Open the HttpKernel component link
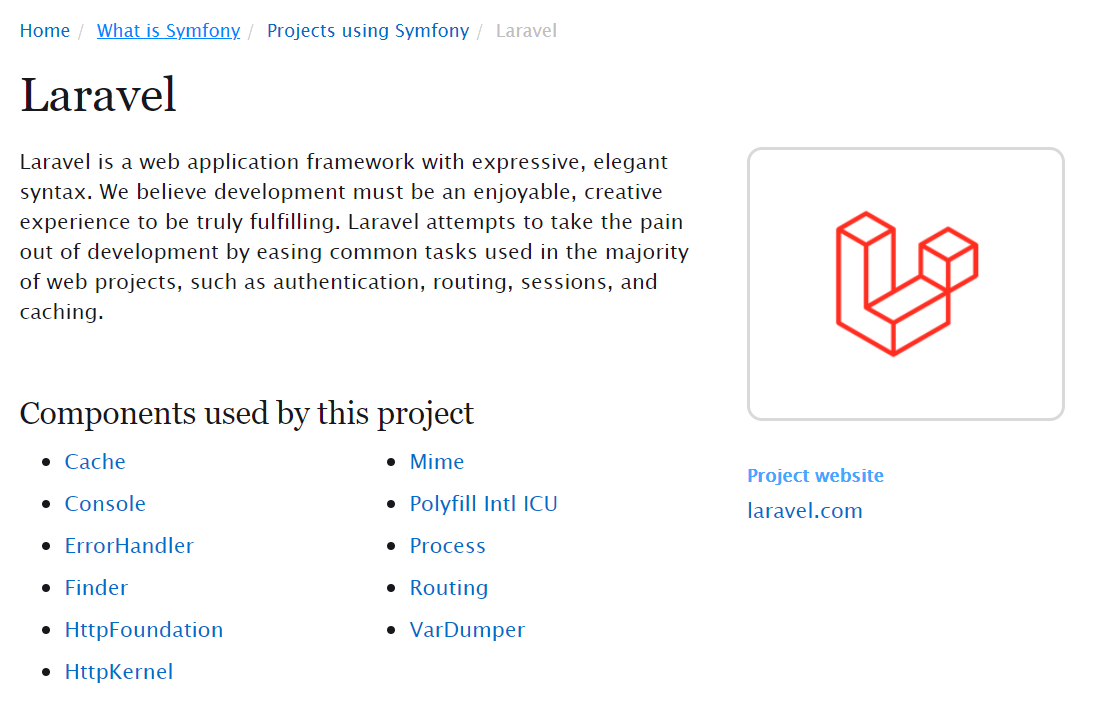 click(119, 672)
